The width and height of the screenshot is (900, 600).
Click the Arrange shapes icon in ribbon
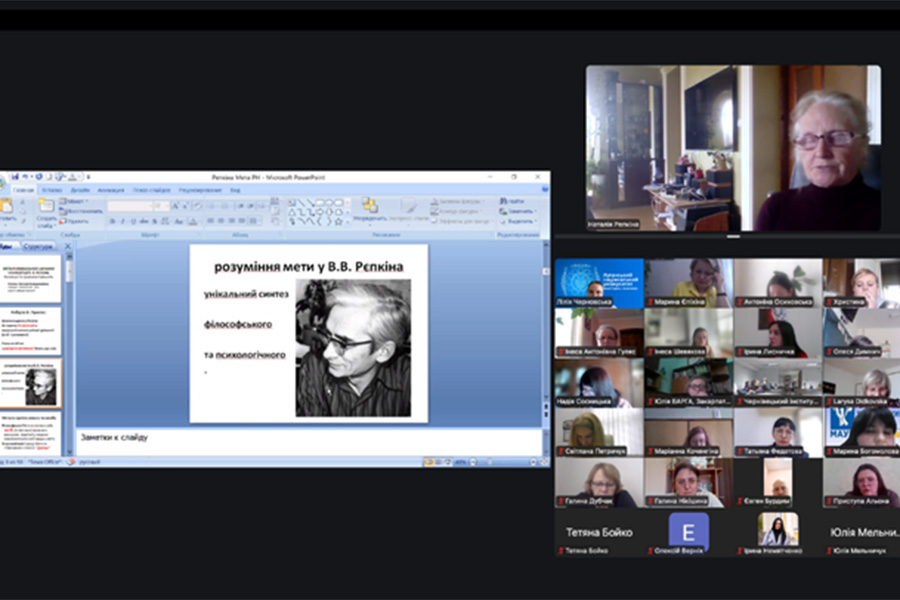(x=370, y=206)
